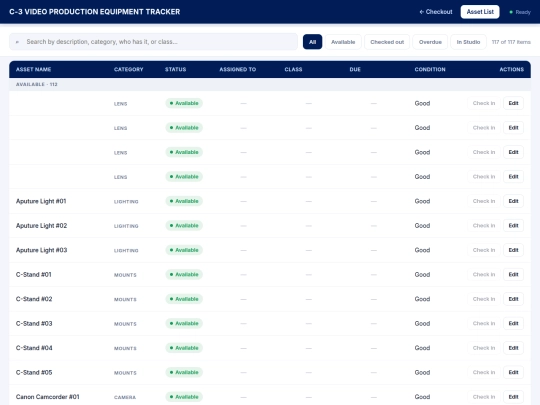Click the CATEGORY column header
The height and width of the screenshot is (405, 540).
tap(128, 69)
